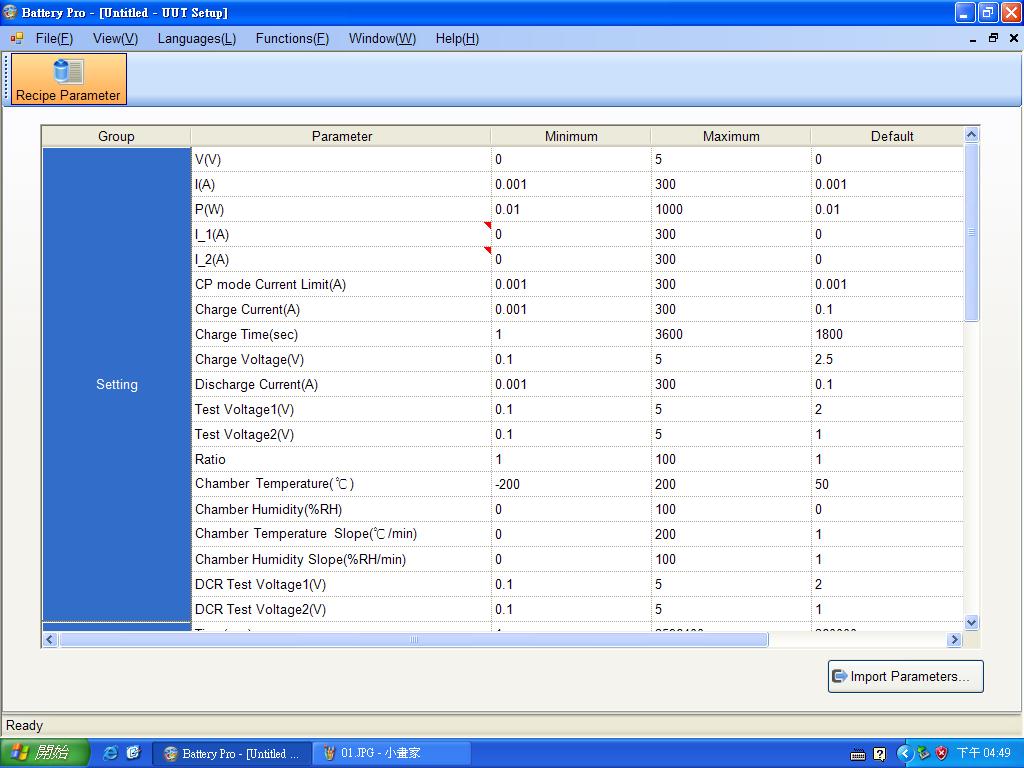Click the horizontal scroll right arrow
This screenshot has width=1024, height=768.
[x=955, y=640]
